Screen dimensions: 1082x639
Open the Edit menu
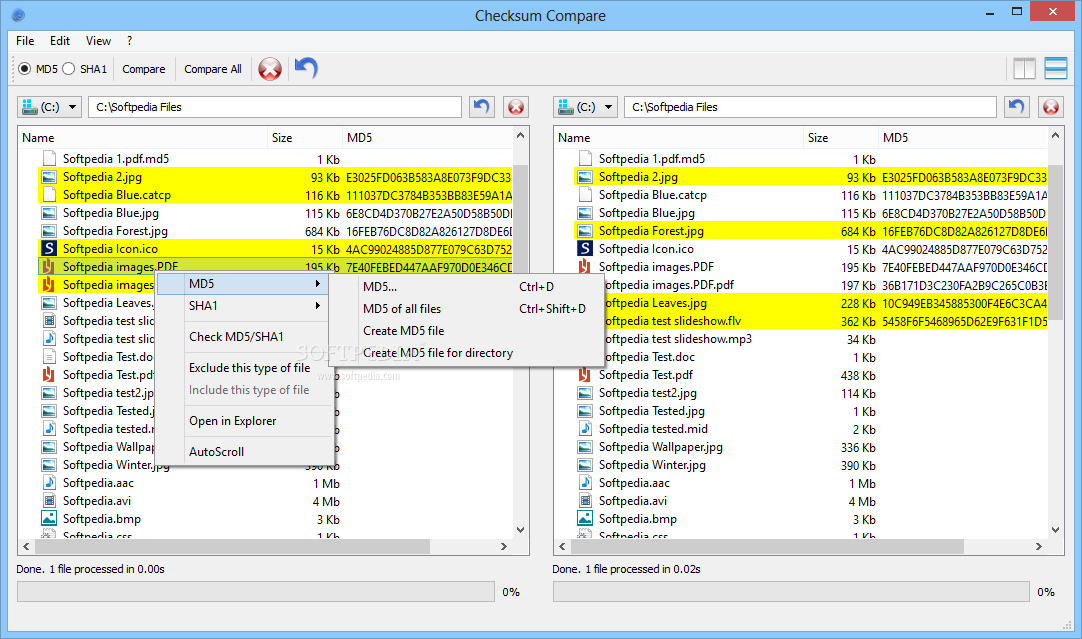pos(59,41)
